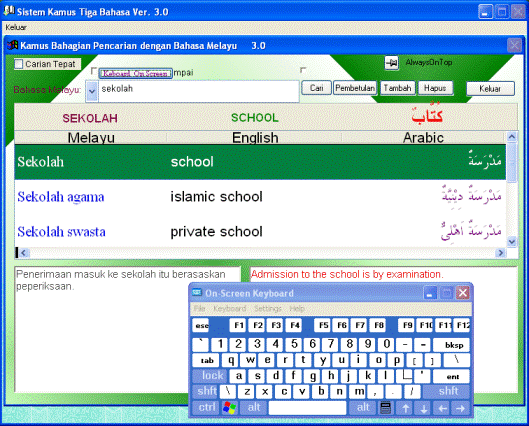Click the Windows logo key on keyboard
Viewport: 529px width, 426px height.
tap(229, 408)
